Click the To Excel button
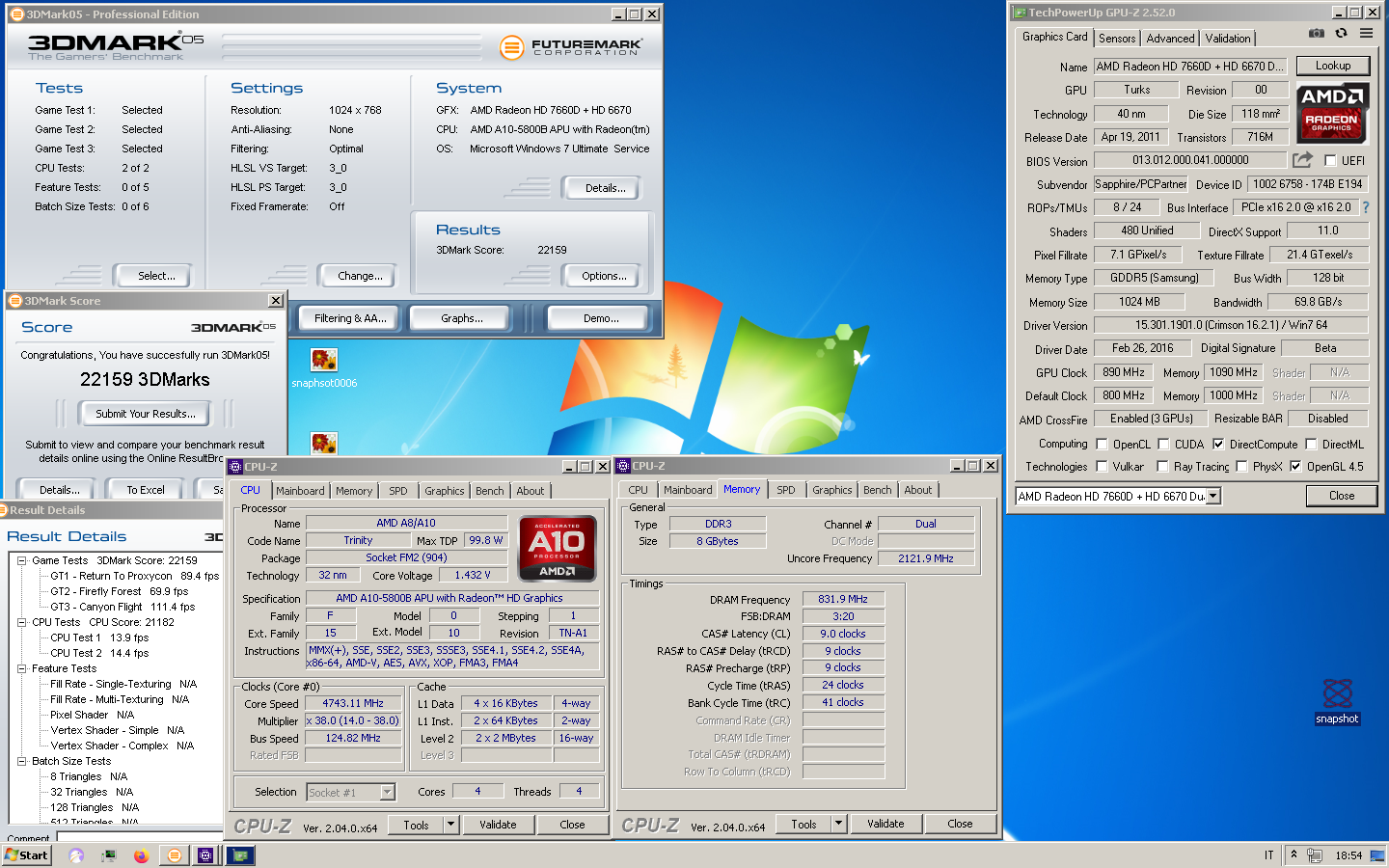This screenshot has height=868, width=1389. (146, 490)
